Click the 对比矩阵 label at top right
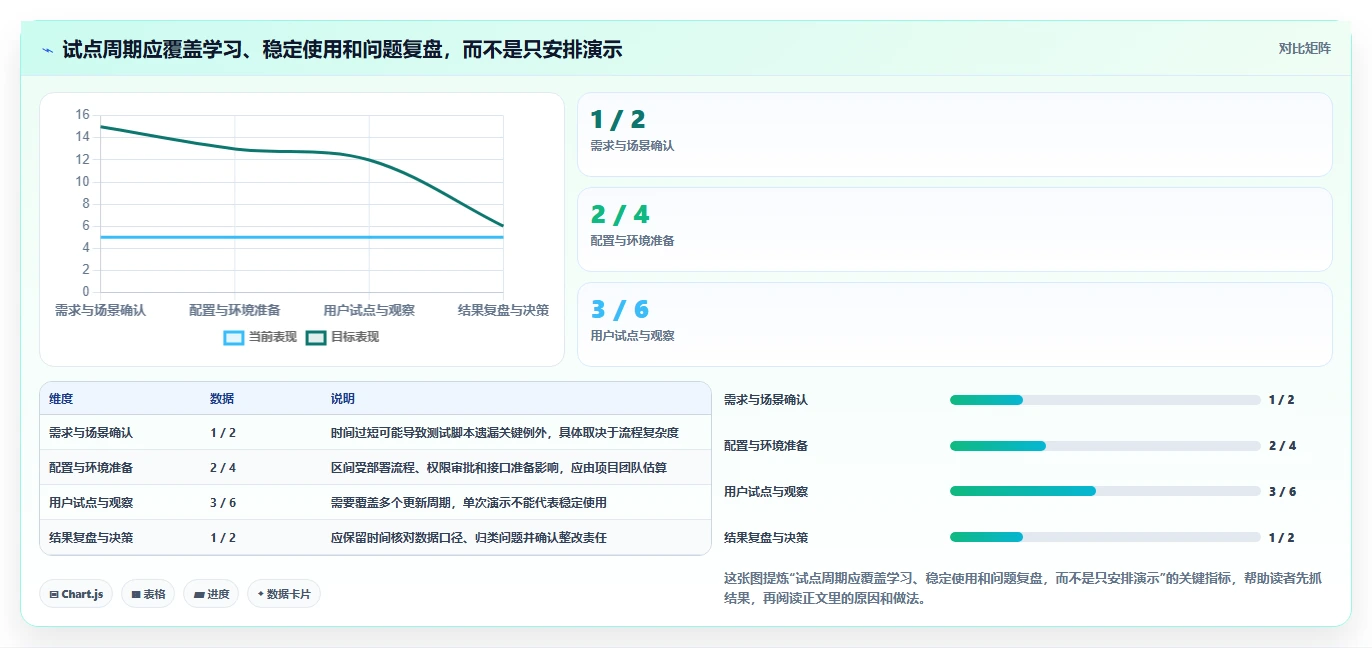The image size is (1372, 648). pyautogui.click(x=1304, y=48)
